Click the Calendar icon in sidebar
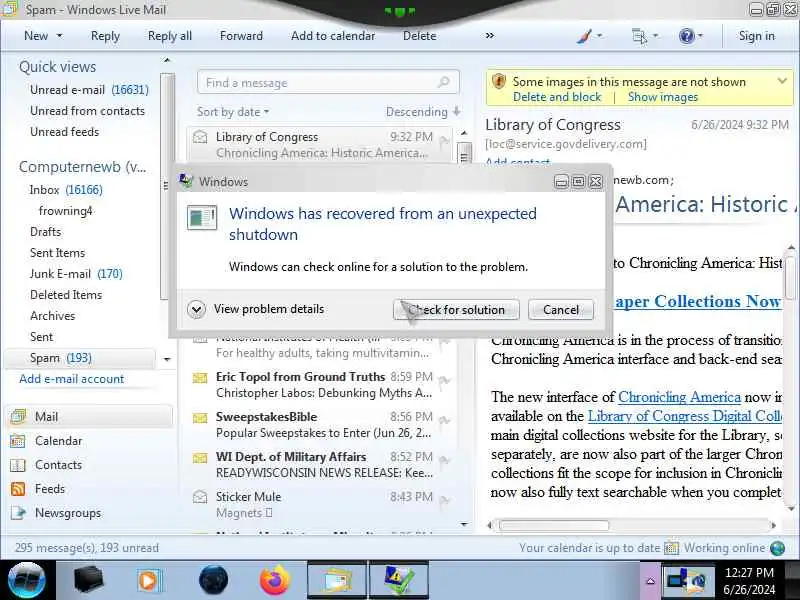The width and height of the screenshot is (800, 600). (18, 441)
